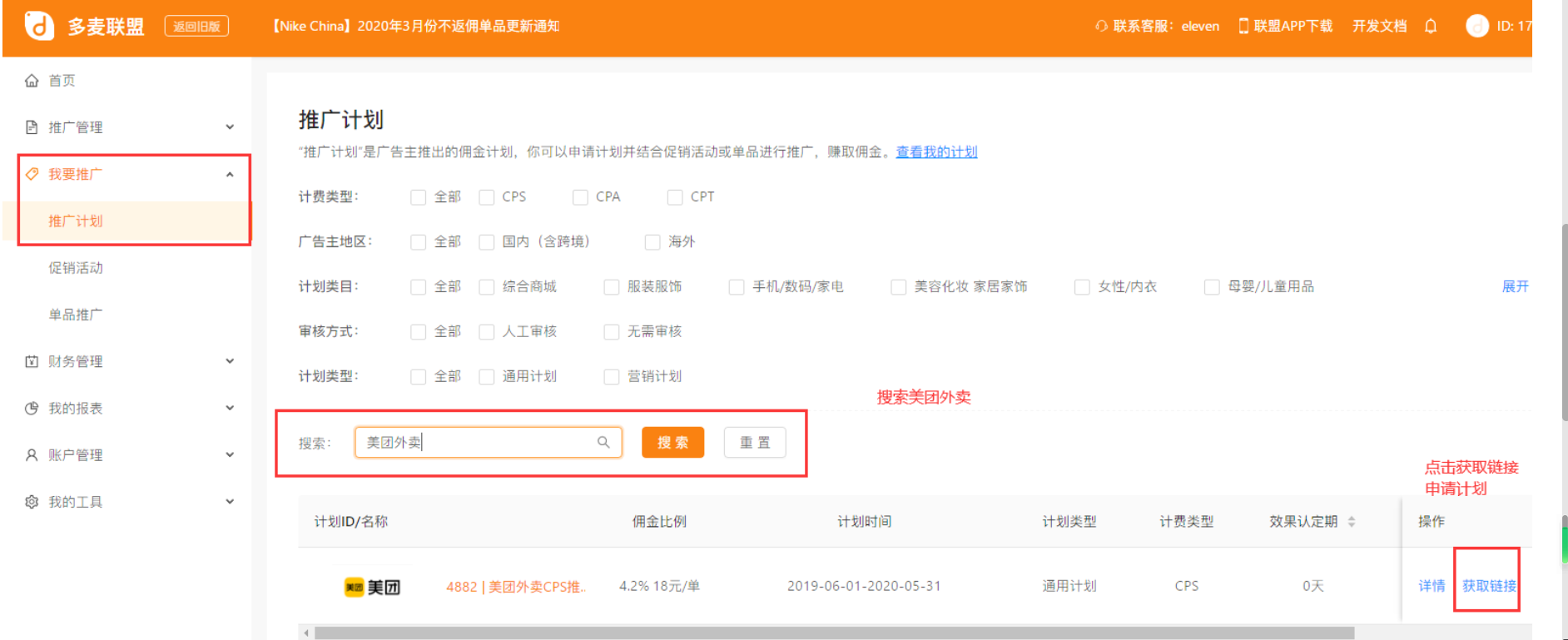This screenshot has height=640, width=1568.
Task: Open 开发文档 in the top bar
Action: pyautogui.click(x=1379, y=26)
